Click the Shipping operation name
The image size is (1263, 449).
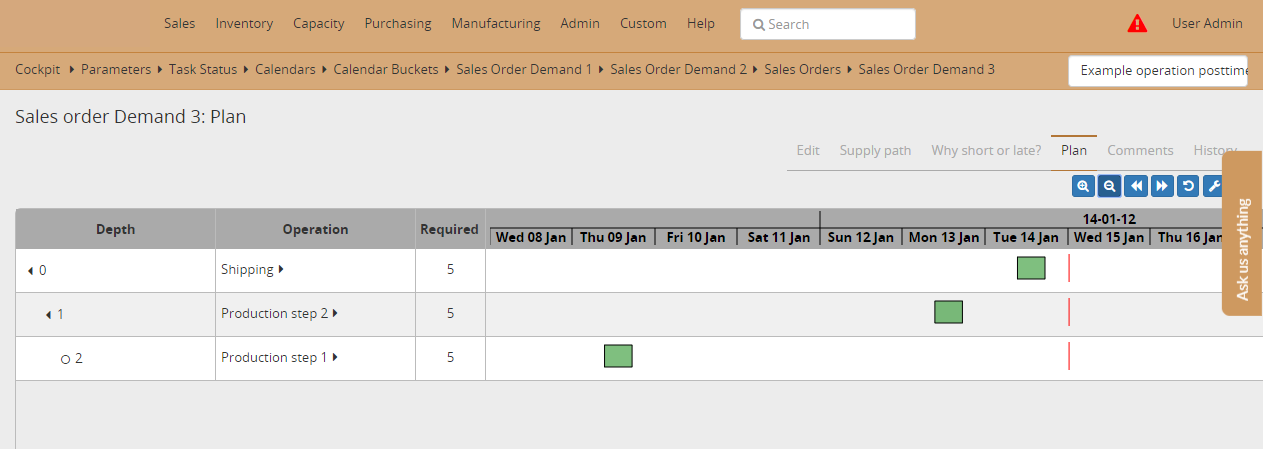(247, 269)
